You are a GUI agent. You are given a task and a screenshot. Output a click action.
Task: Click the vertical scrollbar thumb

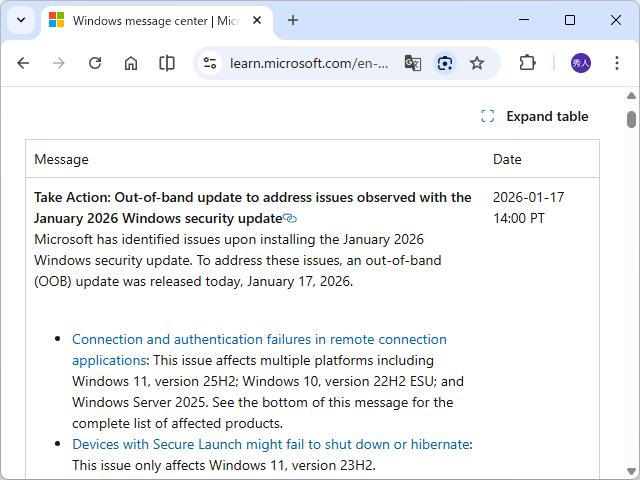click(x=631, y=120)
